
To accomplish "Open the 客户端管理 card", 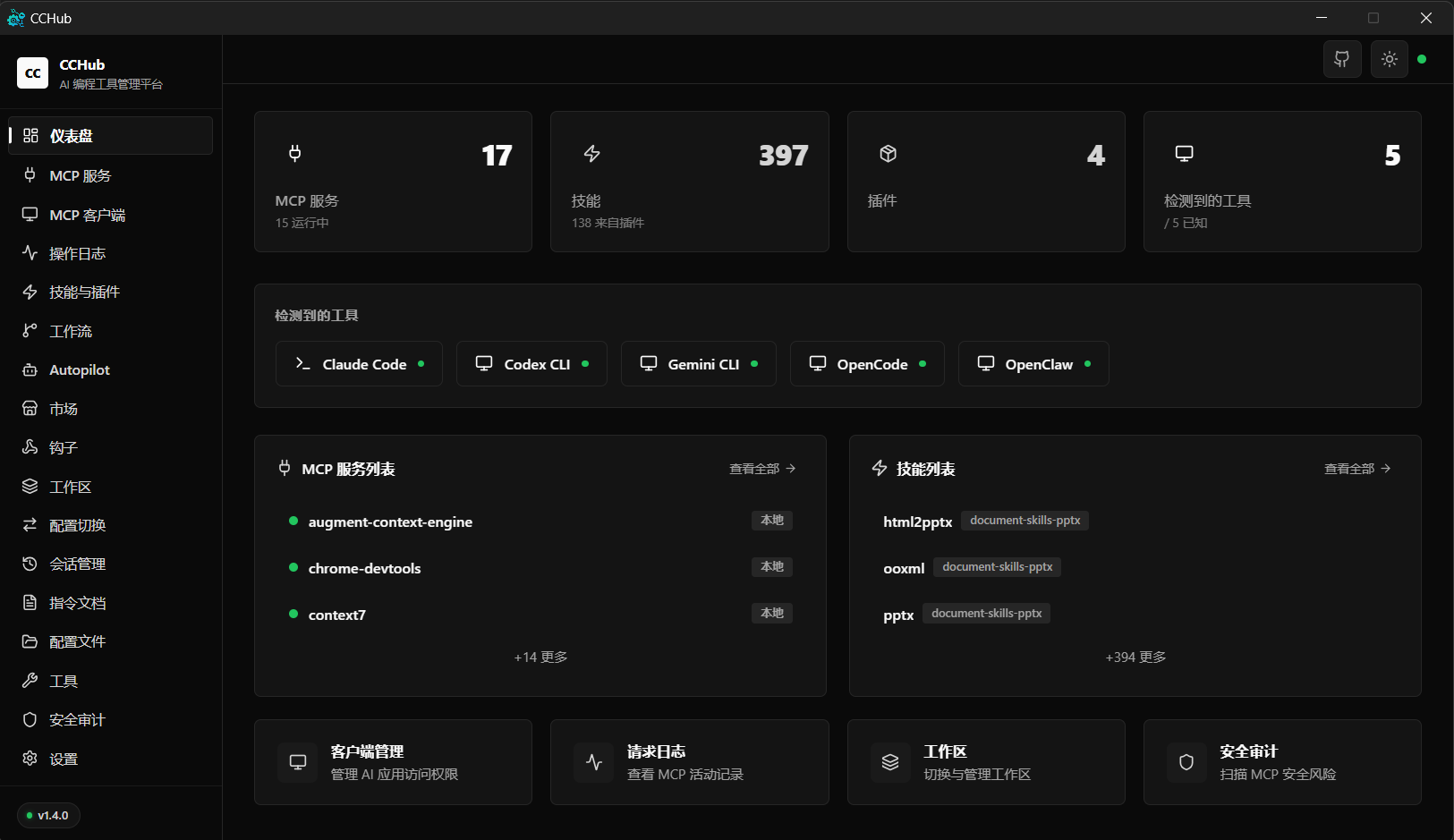I will [x=393, y=762].
